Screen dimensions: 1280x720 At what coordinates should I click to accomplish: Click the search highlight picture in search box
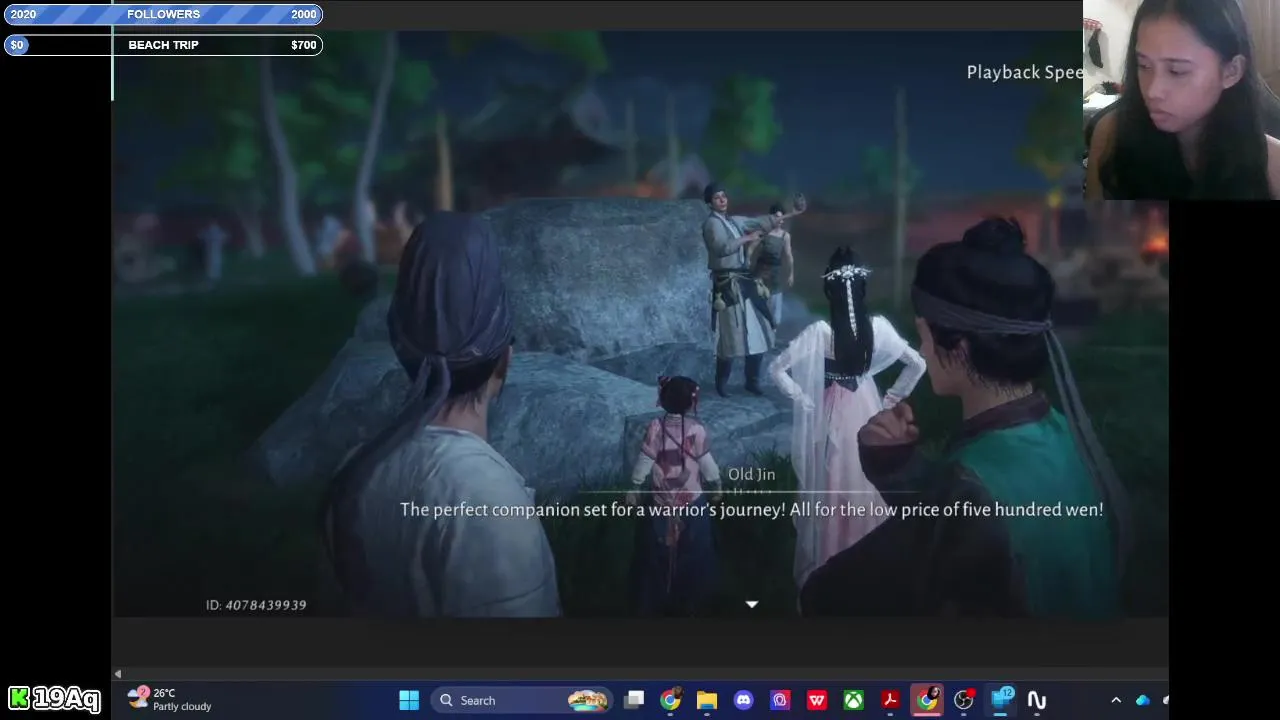(x=587, y=700)
